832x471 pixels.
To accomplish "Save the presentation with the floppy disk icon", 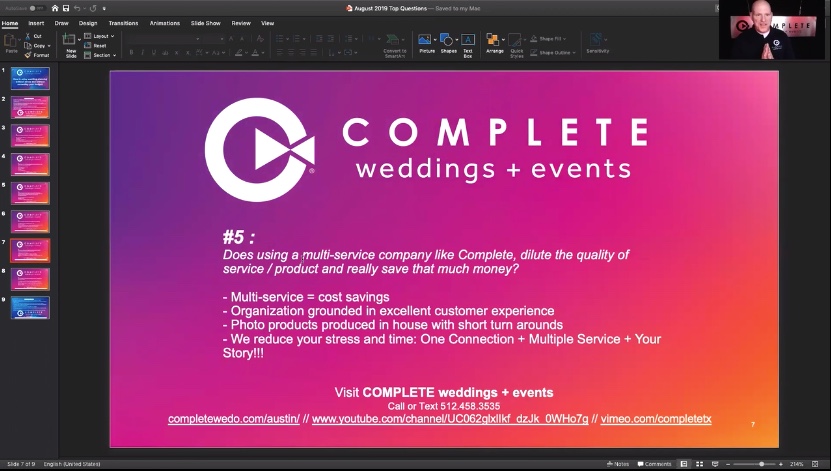I will 66,8.
